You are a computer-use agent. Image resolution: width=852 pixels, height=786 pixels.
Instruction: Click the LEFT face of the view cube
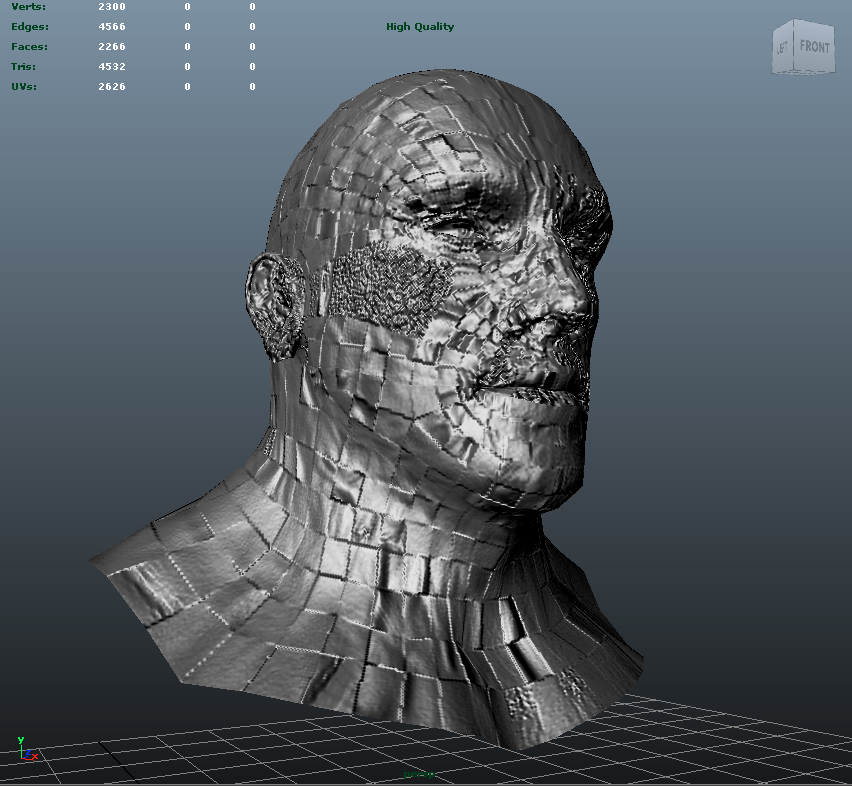(x=782, y=46)
